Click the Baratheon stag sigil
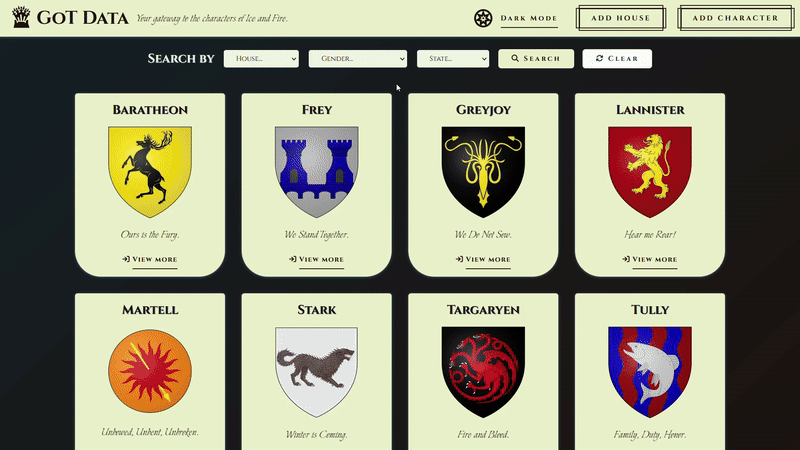The width and height of the screenshot is (800, 450). coord(150,172)
